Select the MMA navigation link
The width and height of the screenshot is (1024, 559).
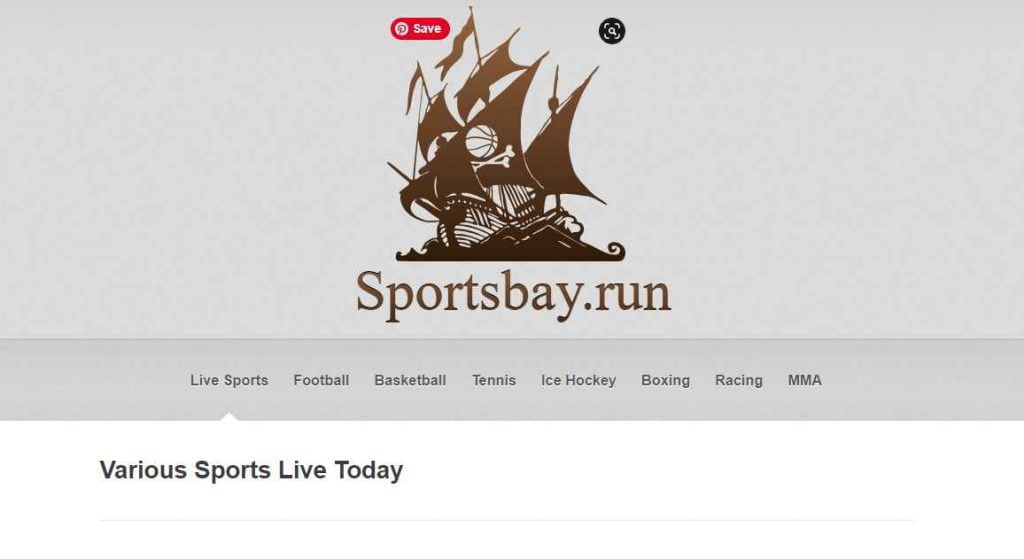pos(805,380)
